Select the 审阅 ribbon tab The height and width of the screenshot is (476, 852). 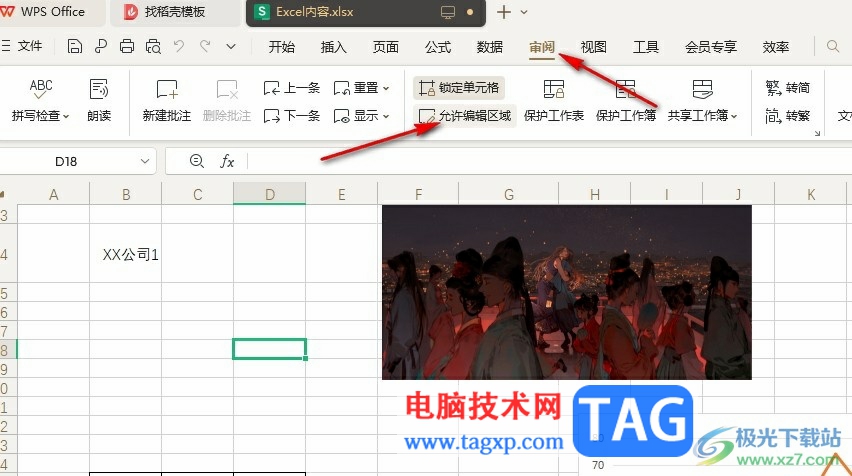click(542, 47)
